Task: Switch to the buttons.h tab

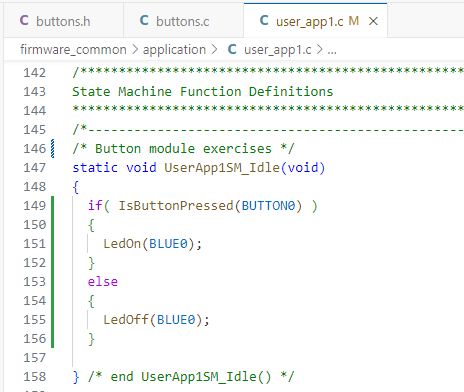Action: [x=63, y=21]
